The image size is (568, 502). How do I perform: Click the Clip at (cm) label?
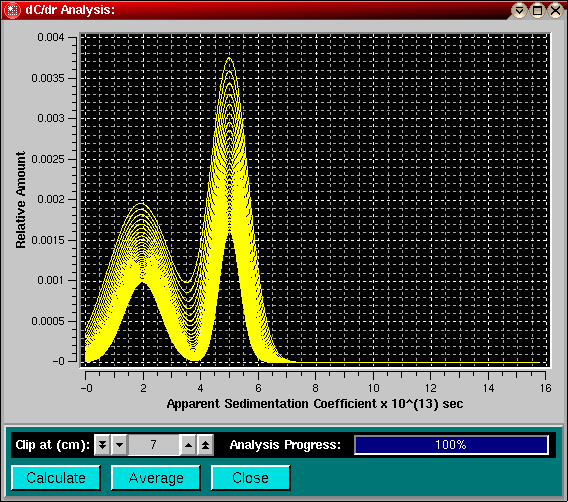coord(53,445)
